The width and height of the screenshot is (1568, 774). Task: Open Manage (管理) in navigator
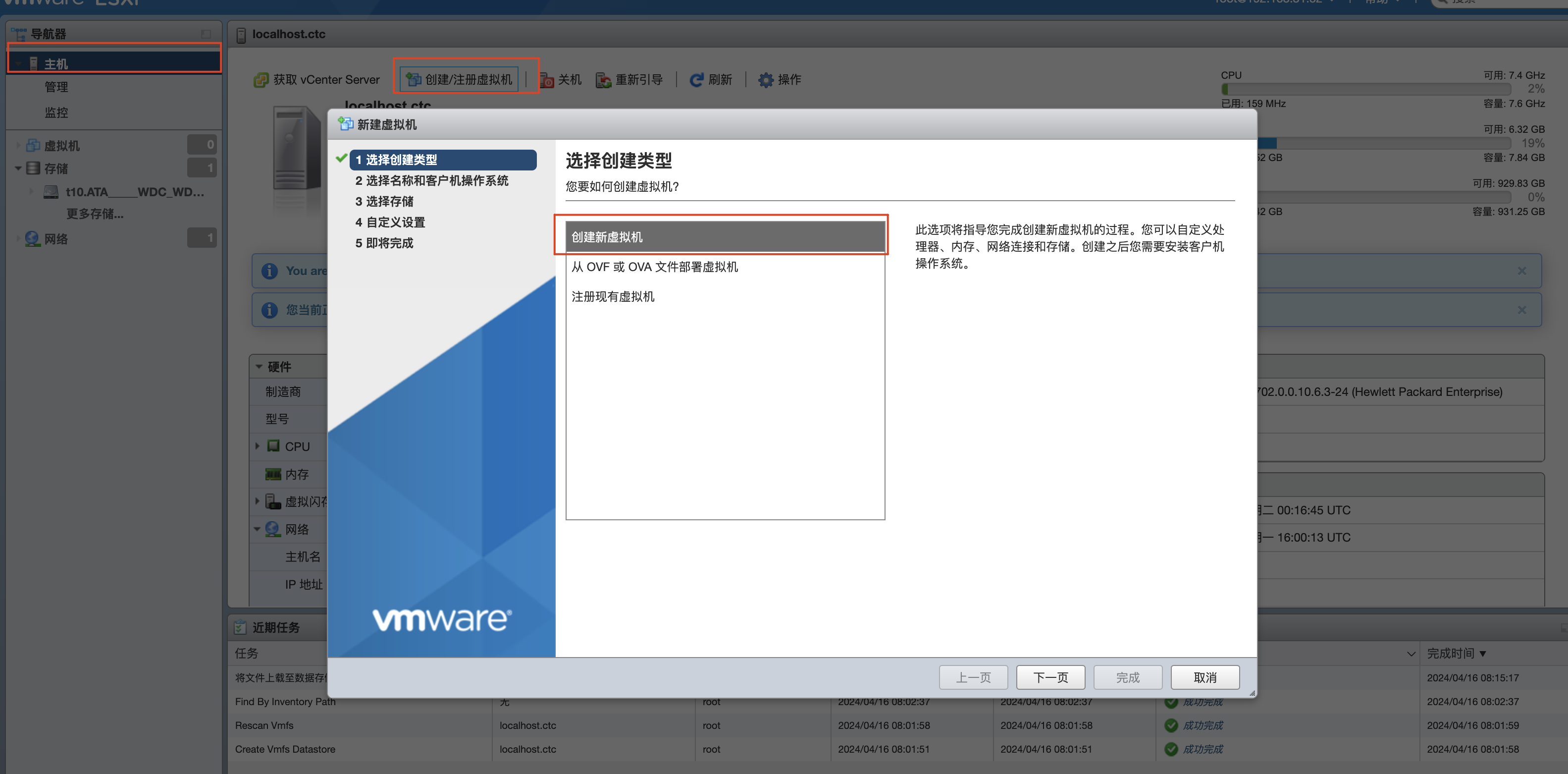point(56,87)
